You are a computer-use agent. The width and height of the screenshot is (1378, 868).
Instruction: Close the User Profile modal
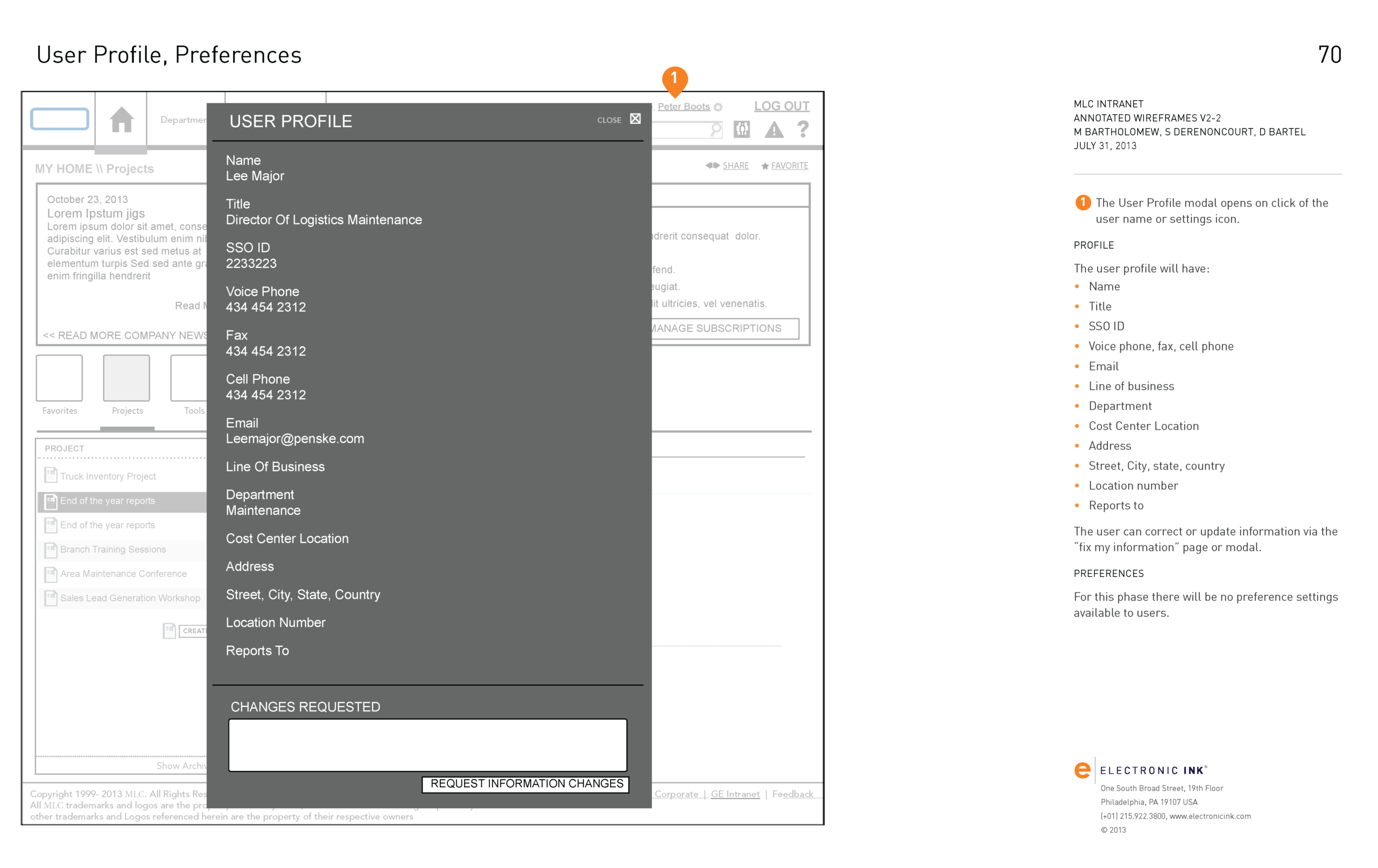[x=635, y=119]
